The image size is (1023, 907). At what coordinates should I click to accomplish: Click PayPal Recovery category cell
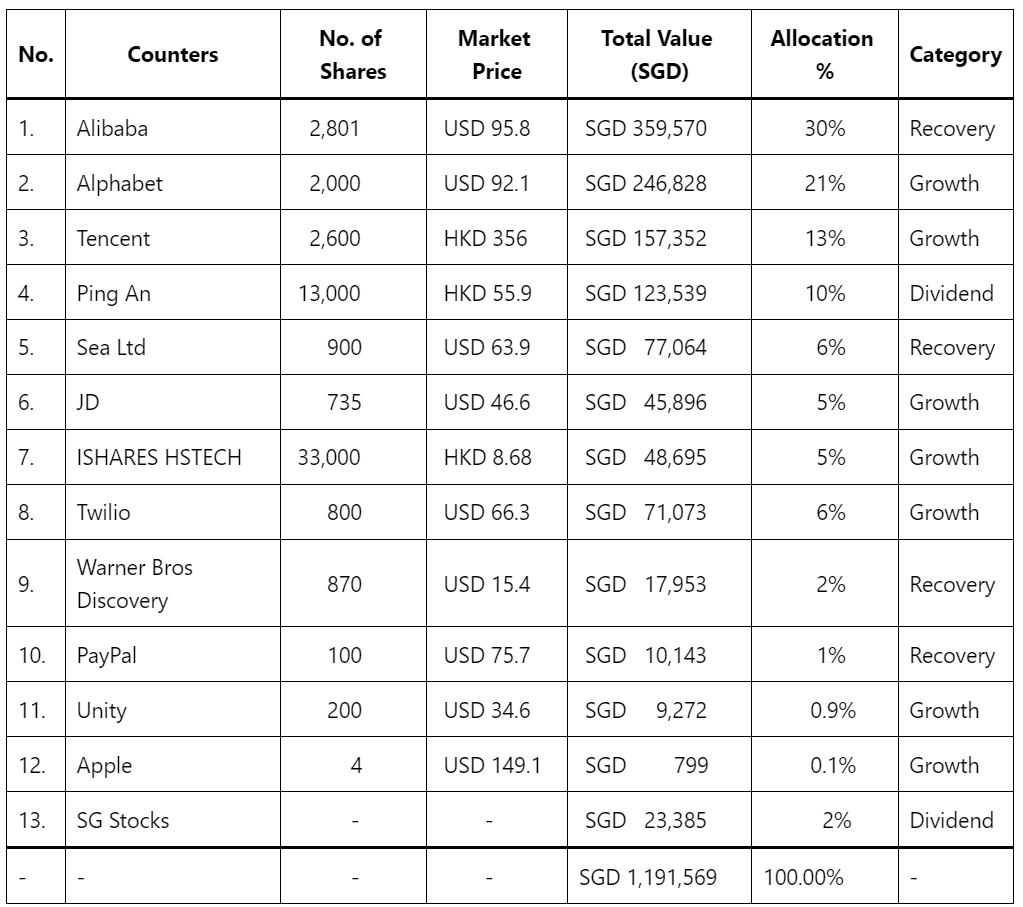point(956,654)
